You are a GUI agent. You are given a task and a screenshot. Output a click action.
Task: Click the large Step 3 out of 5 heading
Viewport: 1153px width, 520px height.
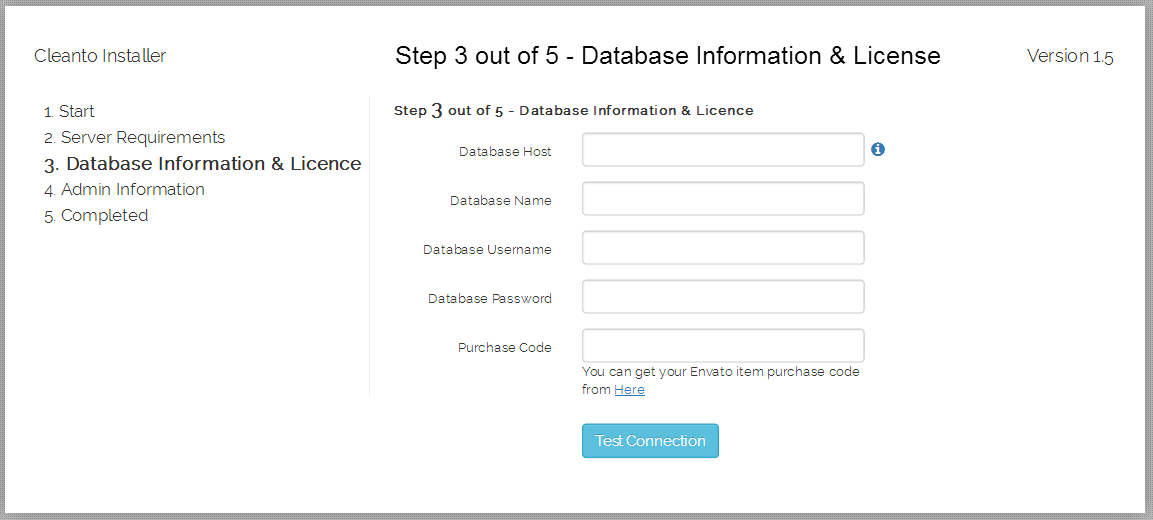668,56
